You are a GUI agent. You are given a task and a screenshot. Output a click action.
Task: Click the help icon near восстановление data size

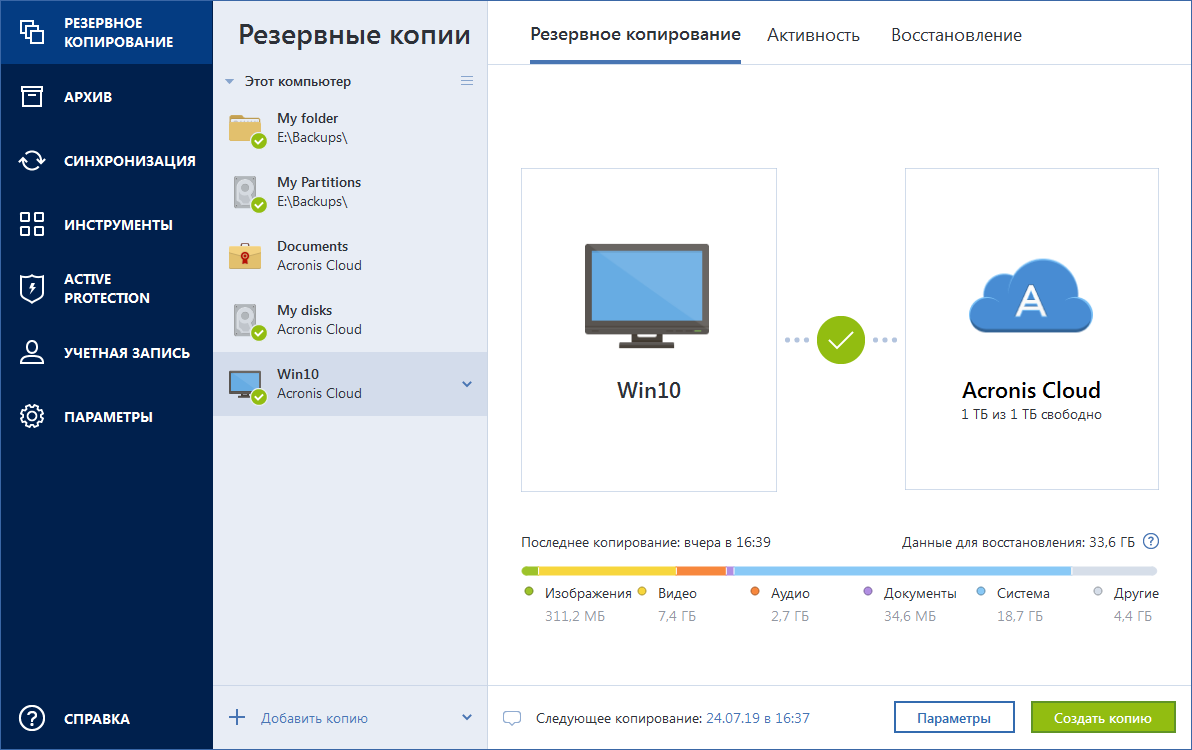pyautogui.click(x=1151, y=540)
